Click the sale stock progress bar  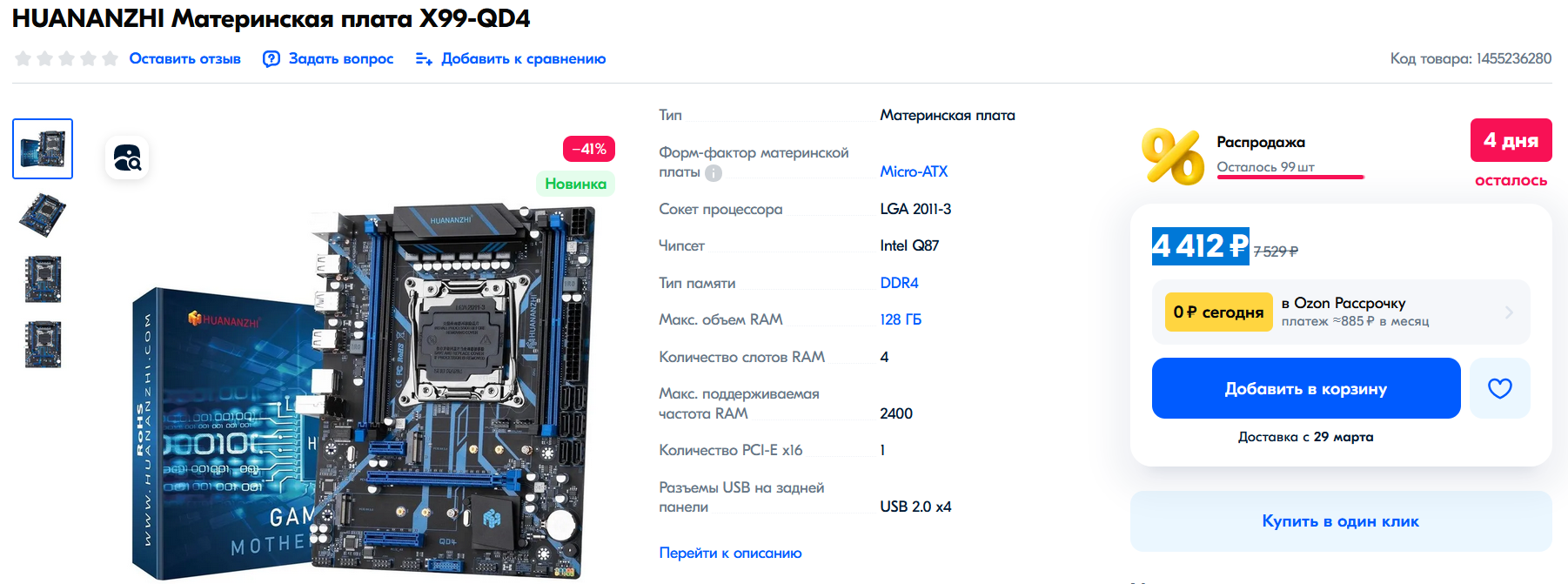tap(1290, 177)
